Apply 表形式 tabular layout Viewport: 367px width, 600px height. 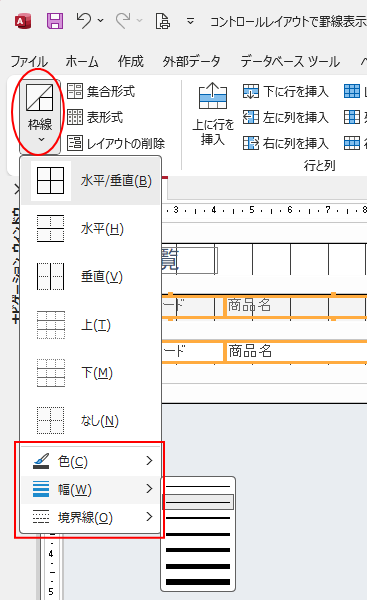pyautogui.click(x=95, y=117)
